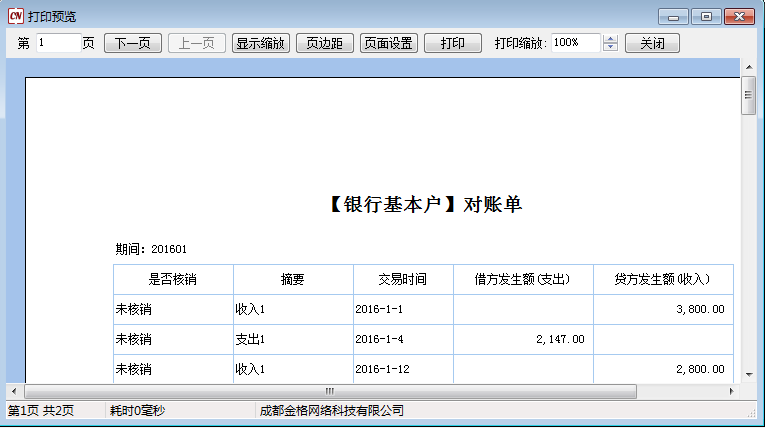This screenshot has height=428, width=765.
Task: Close the preview with 关闭 button
Action: [x=652, y=43]
